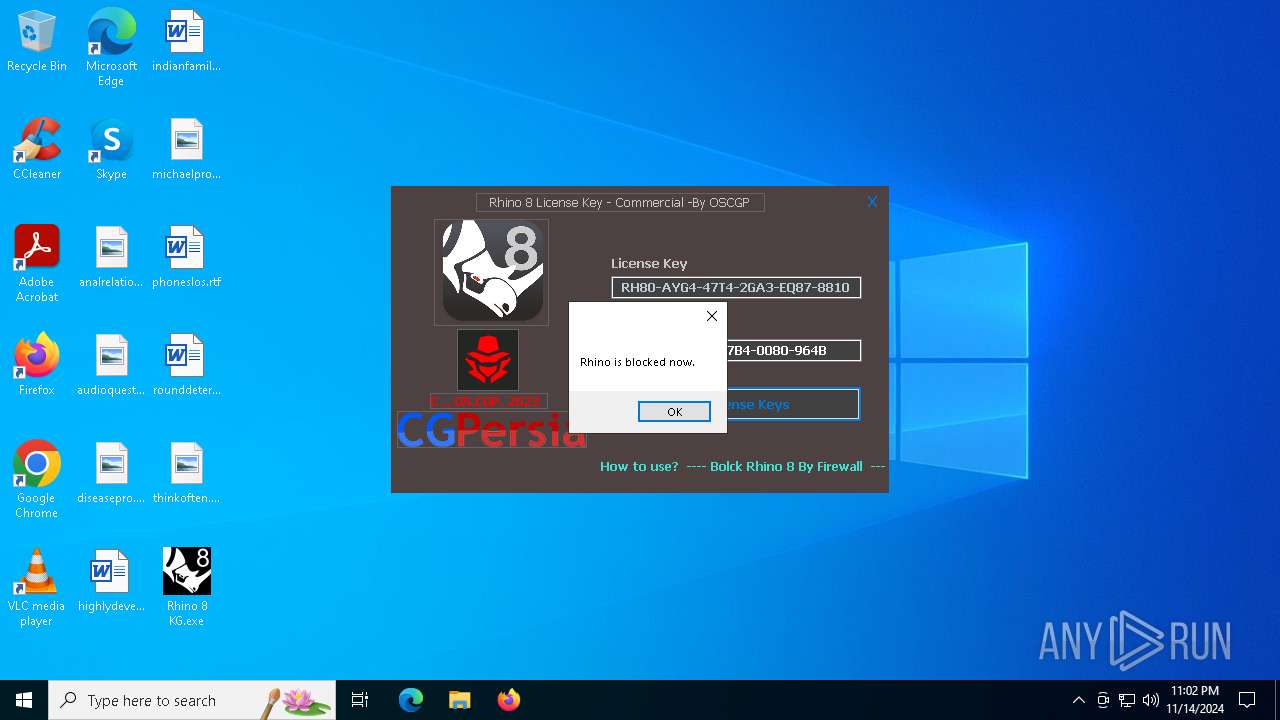The width and height of the screenshot is (1280, 720).
Task: Click the Rhino 8 logo in the keygen
Action: [x=491, y=272]
